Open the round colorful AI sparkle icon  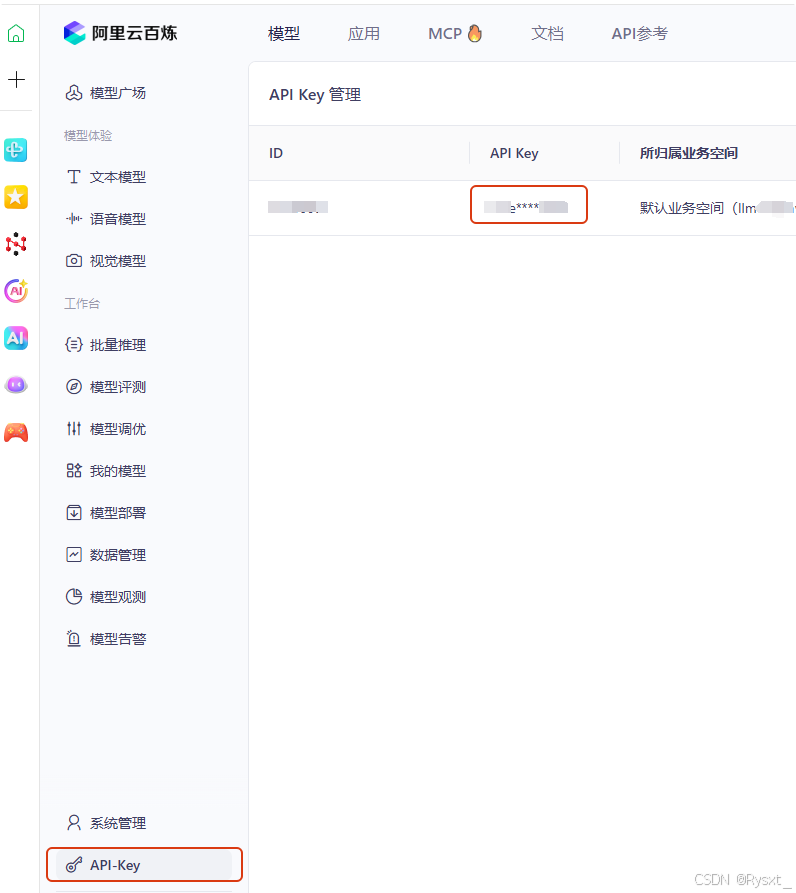tap(16, 291)
